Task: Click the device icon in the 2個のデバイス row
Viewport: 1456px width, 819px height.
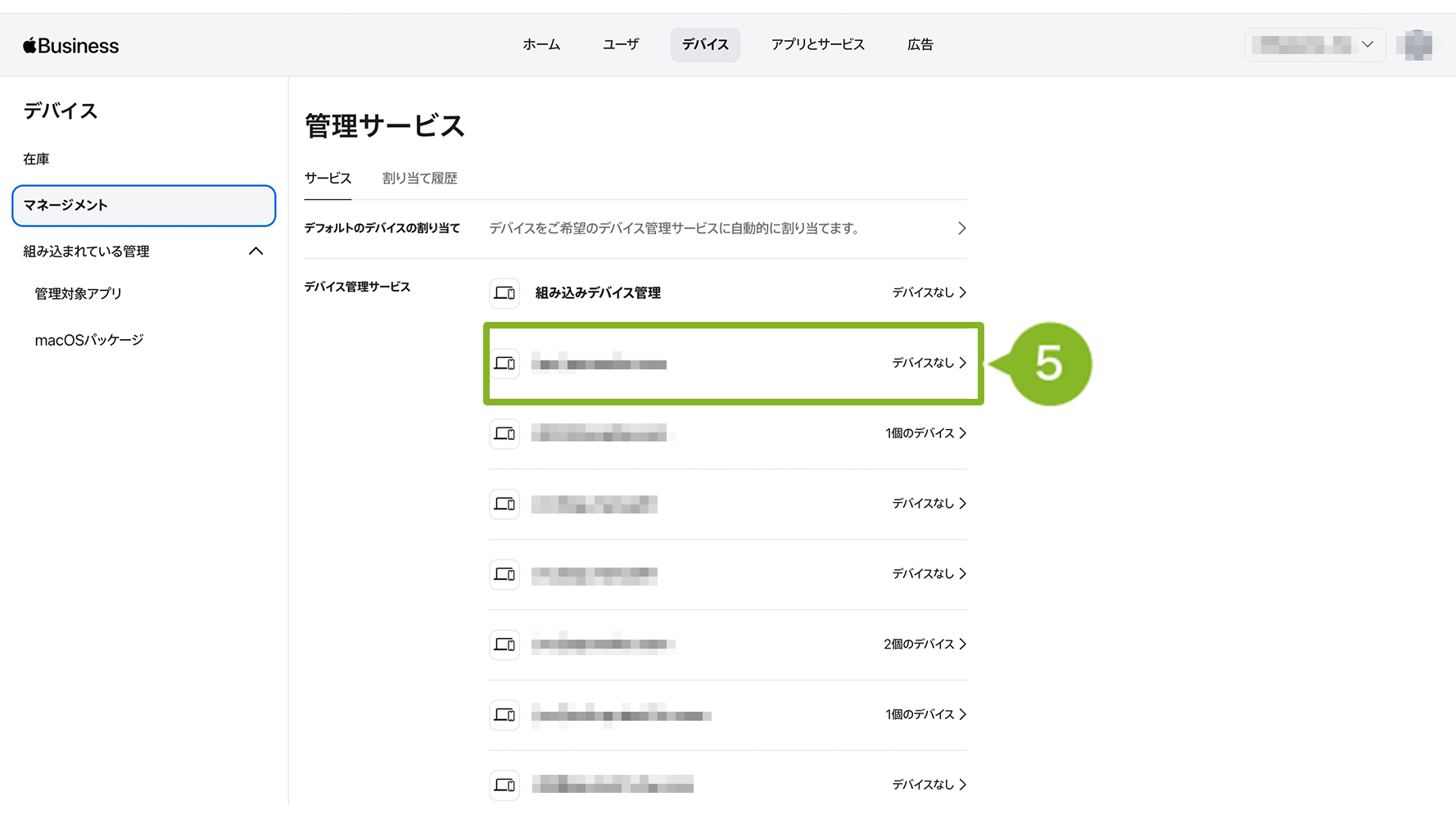Action: (504, 645)
